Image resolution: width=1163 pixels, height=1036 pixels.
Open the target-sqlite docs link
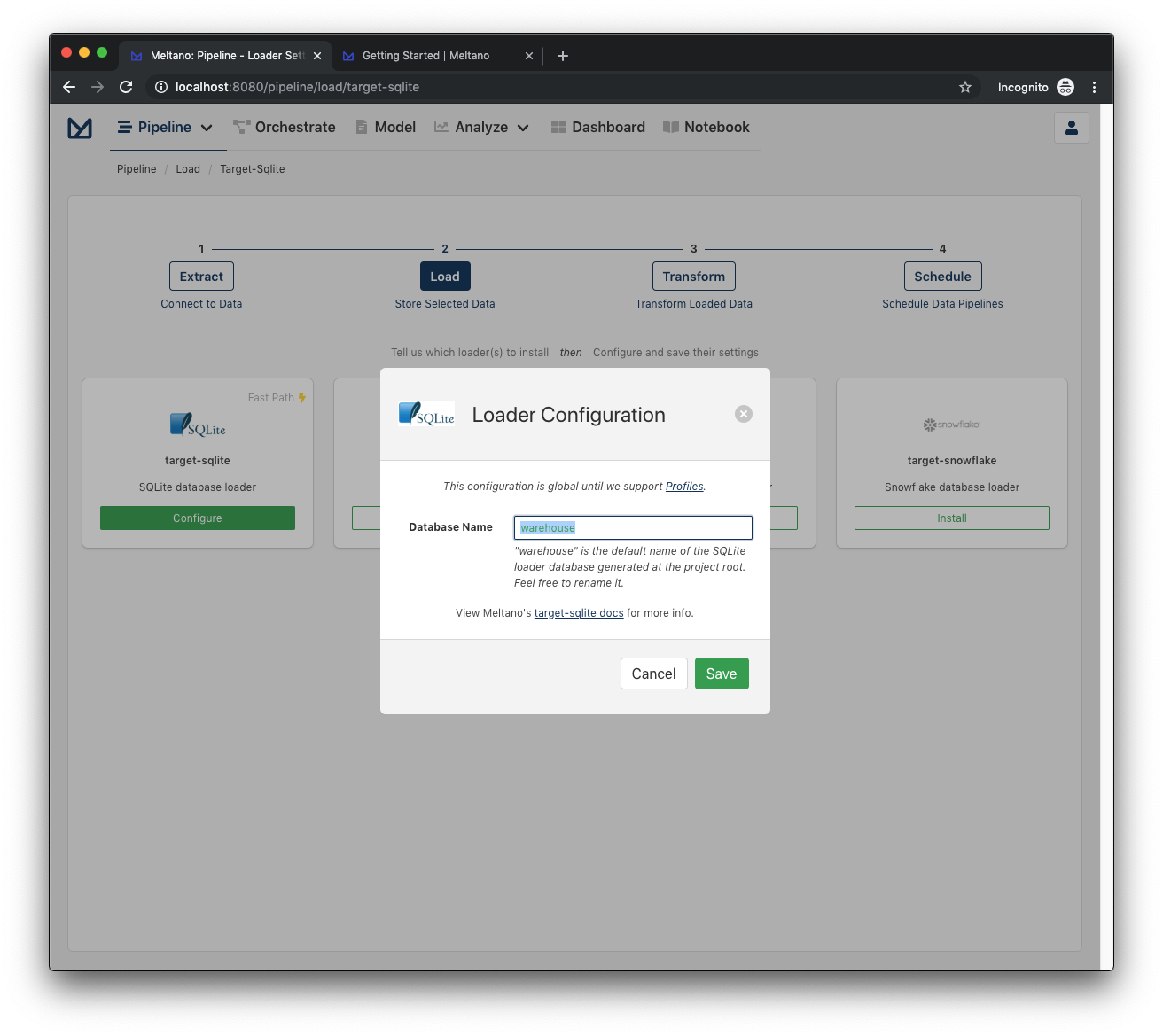[579, 613]
